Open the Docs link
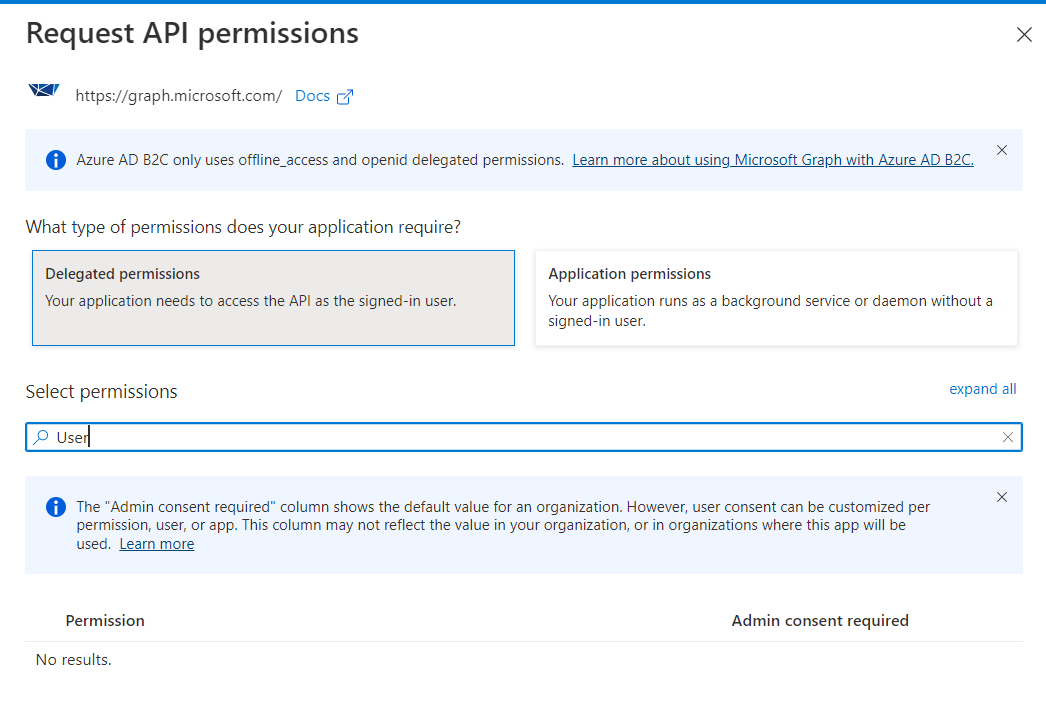This screenshot has width=1046, height=703. click(312, 96)
